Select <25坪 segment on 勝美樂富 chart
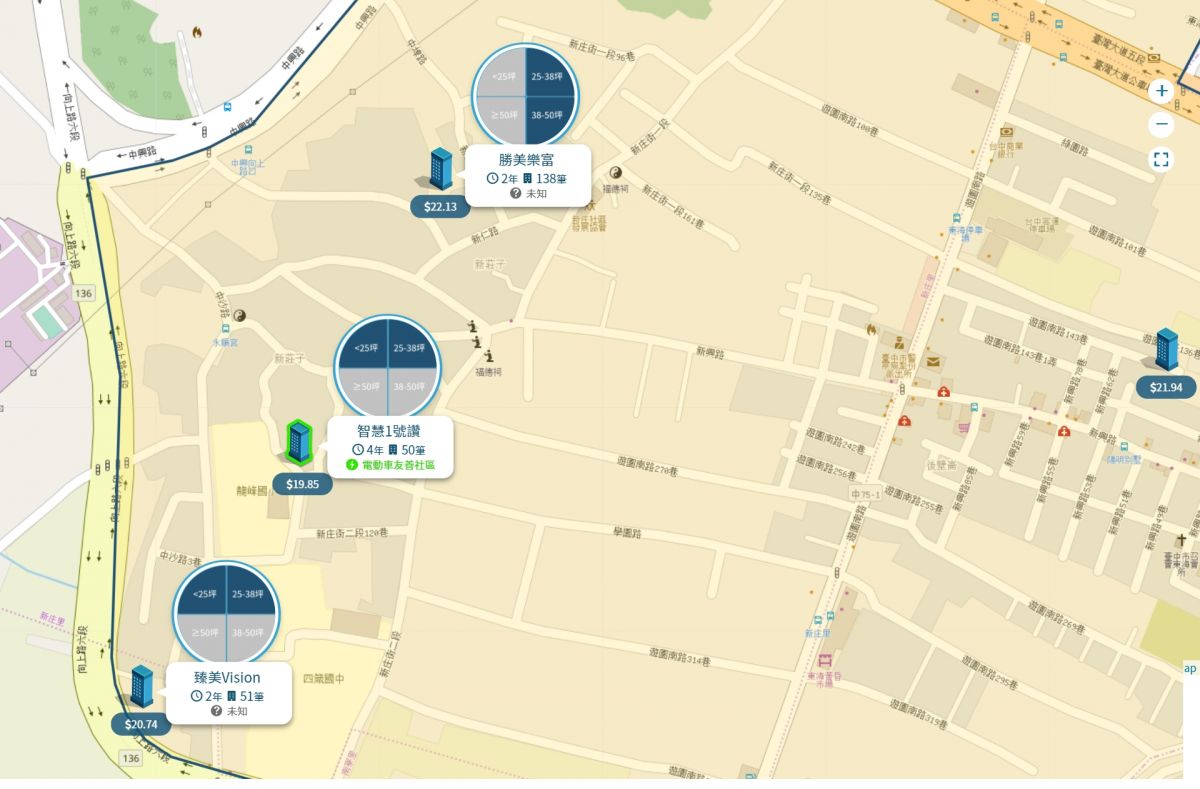Image resolution: width=1200 pixels, height=789 pixels. click(501, 74)
